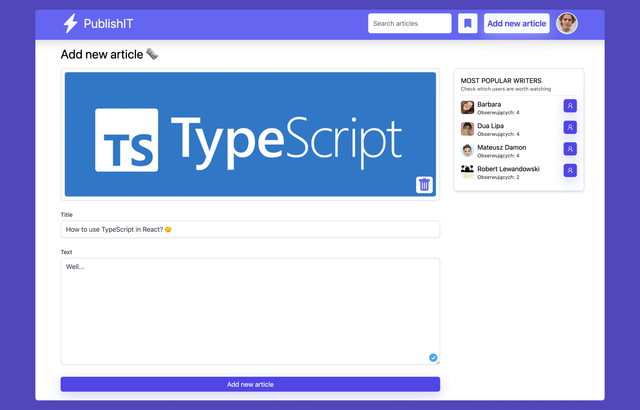Click 'Obserwujących: 2' under Robert Lewandowski
The image size is (640, 410).
click(x=498, y=177)
